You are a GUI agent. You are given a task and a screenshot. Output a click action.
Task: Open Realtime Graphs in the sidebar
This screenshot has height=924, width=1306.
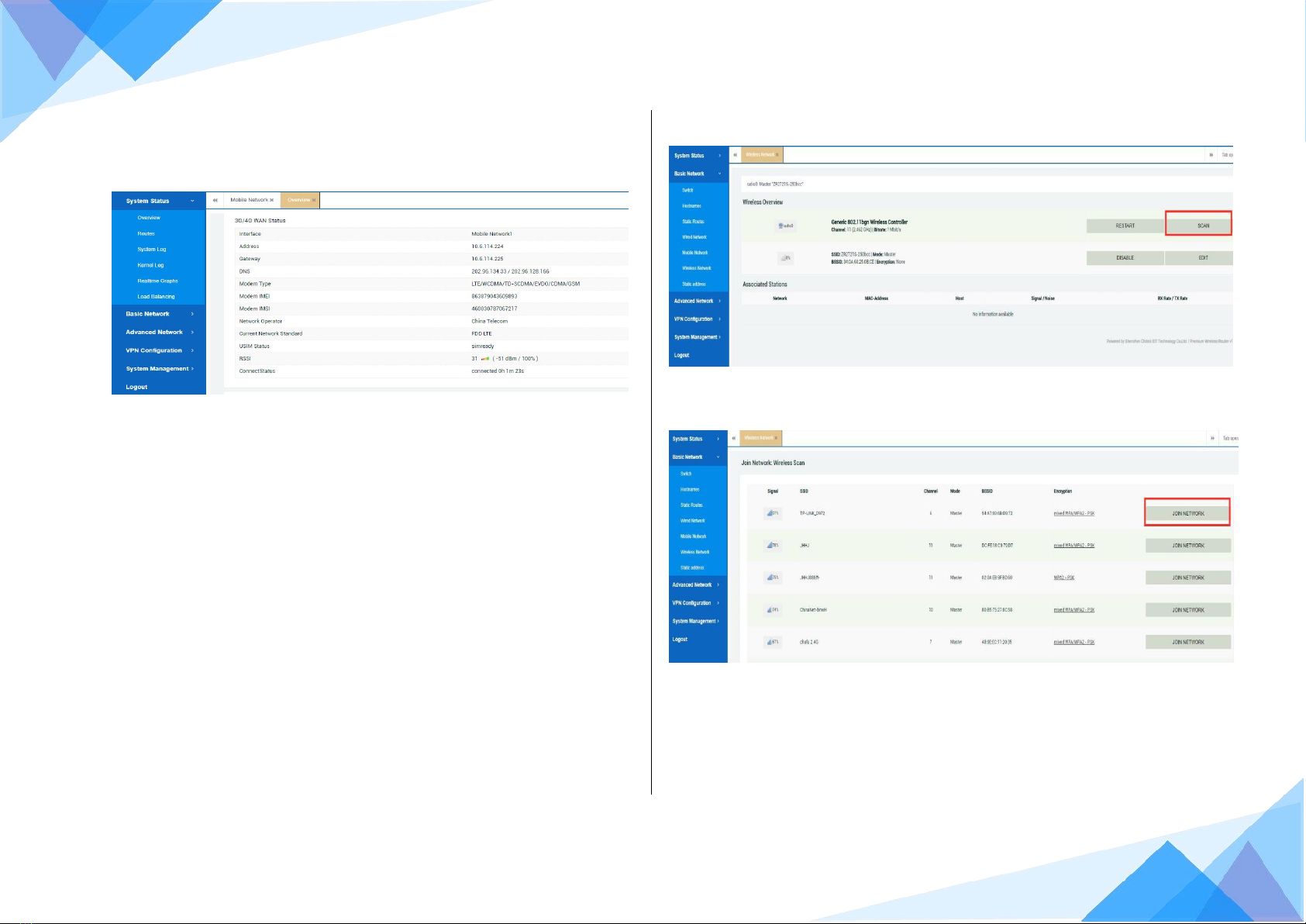tap(157, 281)
